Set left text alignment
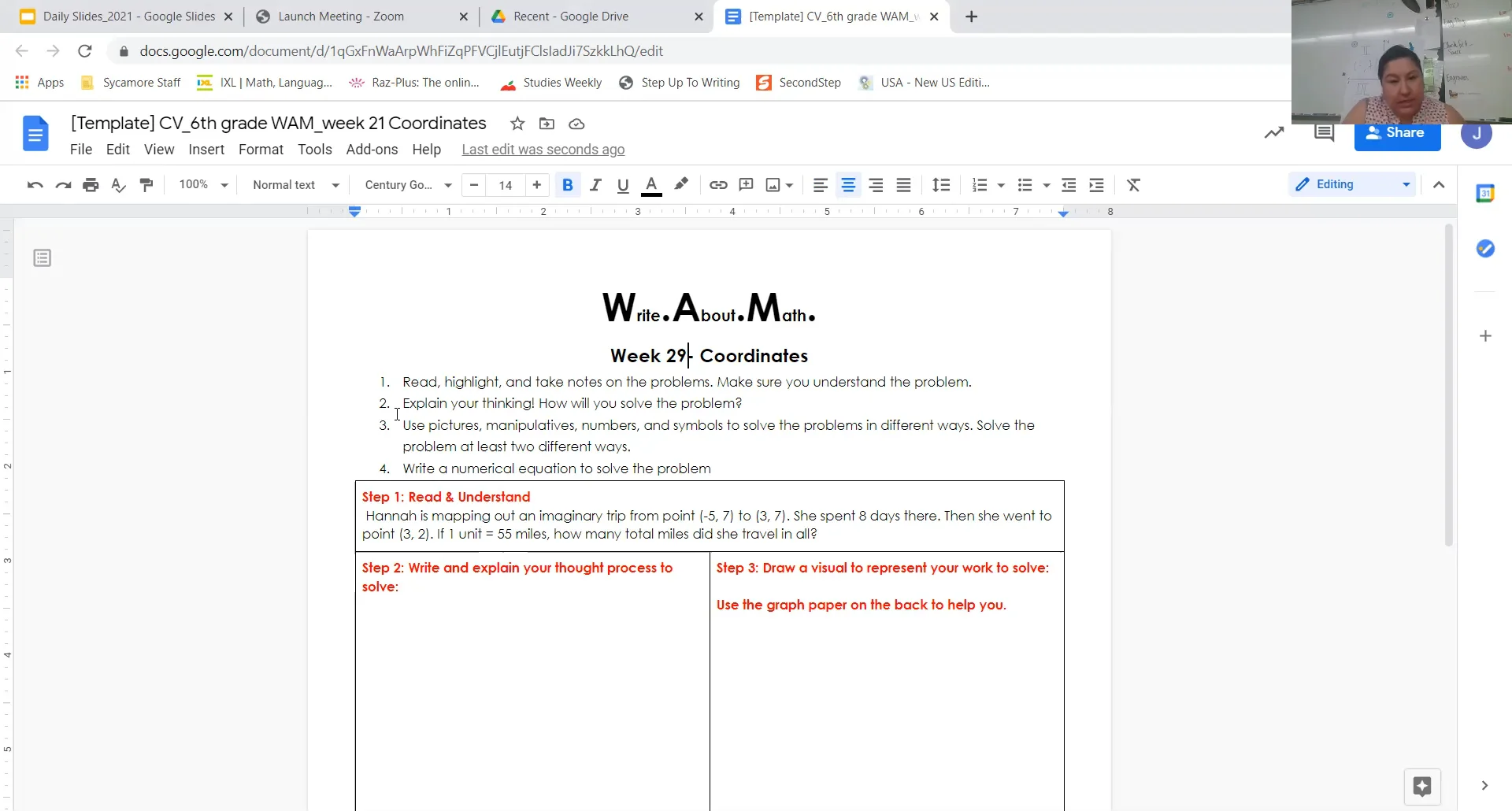Screen dimensions: 1512x811 point(820,185)
